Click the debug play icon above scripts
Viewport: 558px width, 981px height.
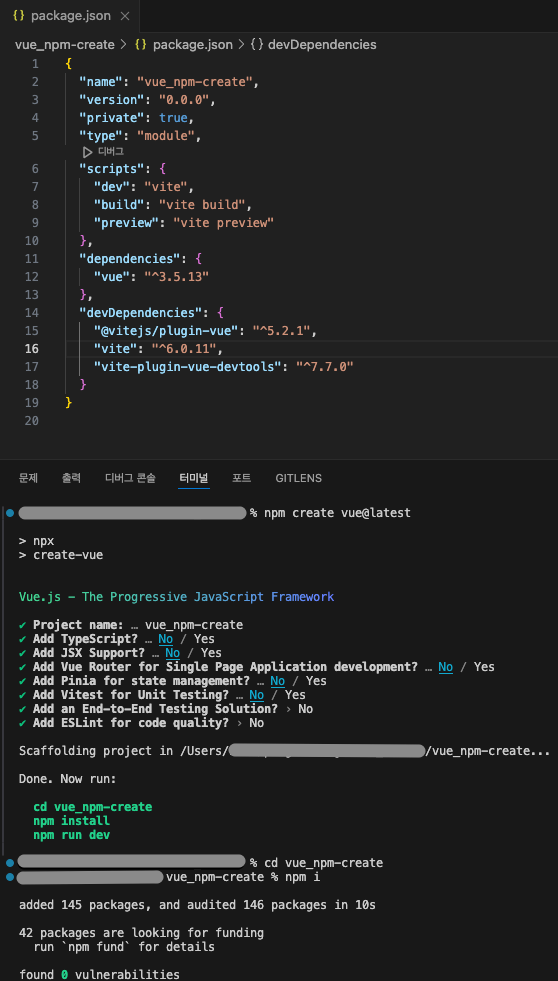pos(88,152)
